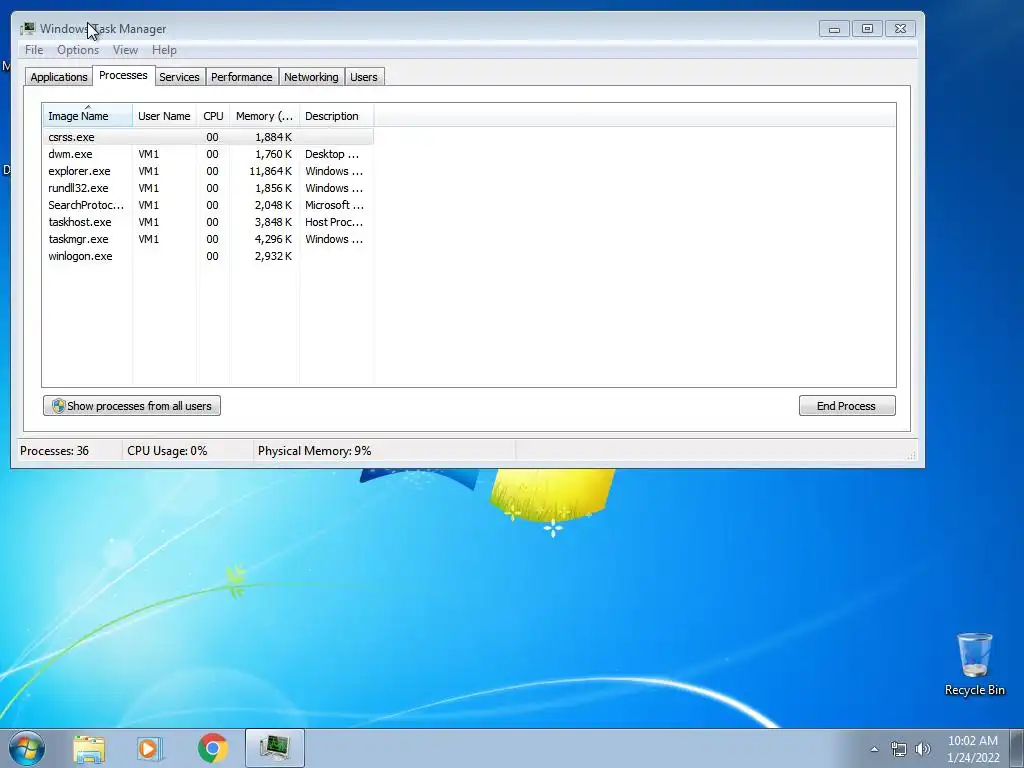Minimize the Task Manager window
The image size is (1024, 768).
click(834, 29)
